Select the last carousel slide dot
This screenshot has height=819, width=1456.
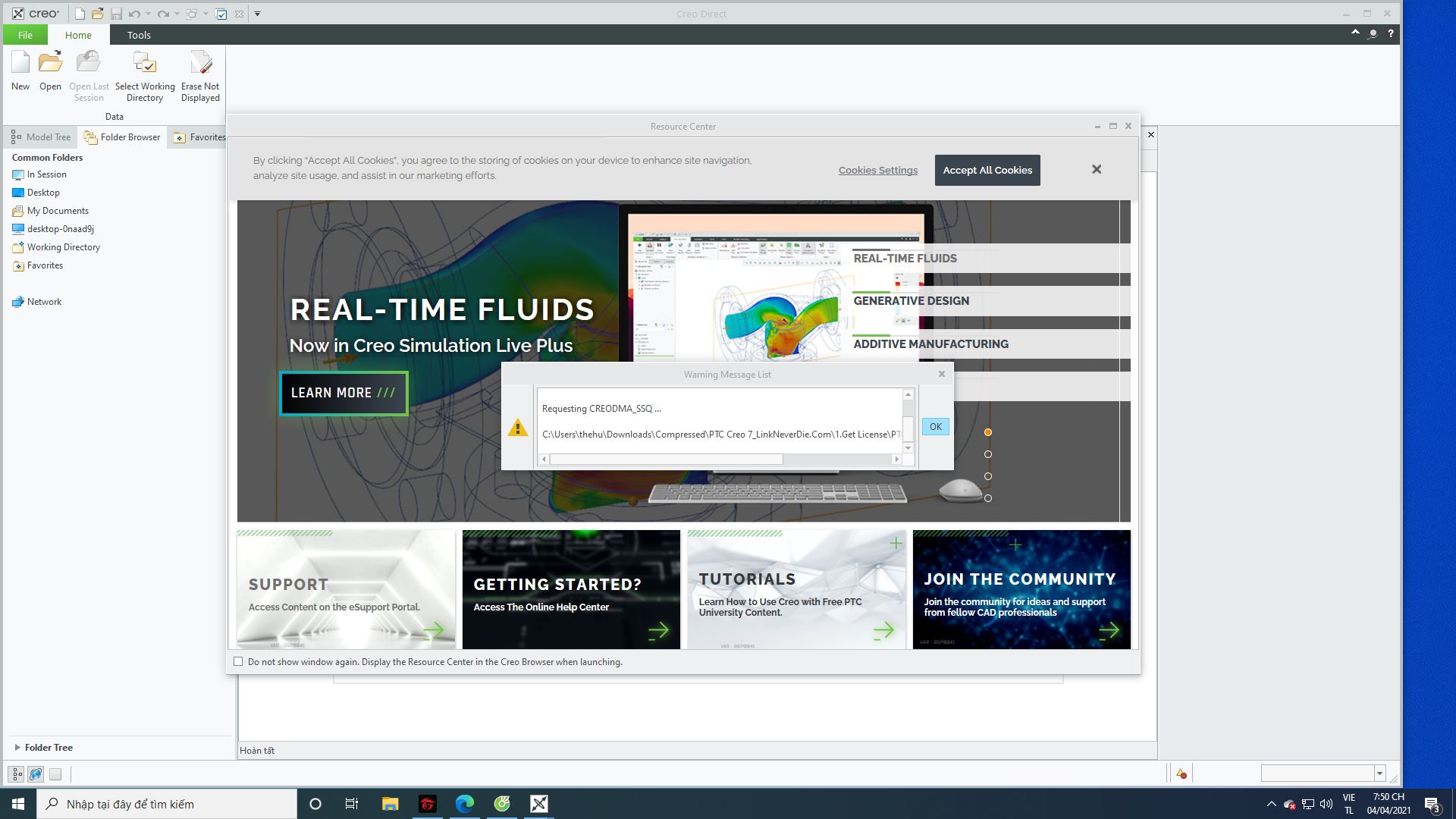987,498
